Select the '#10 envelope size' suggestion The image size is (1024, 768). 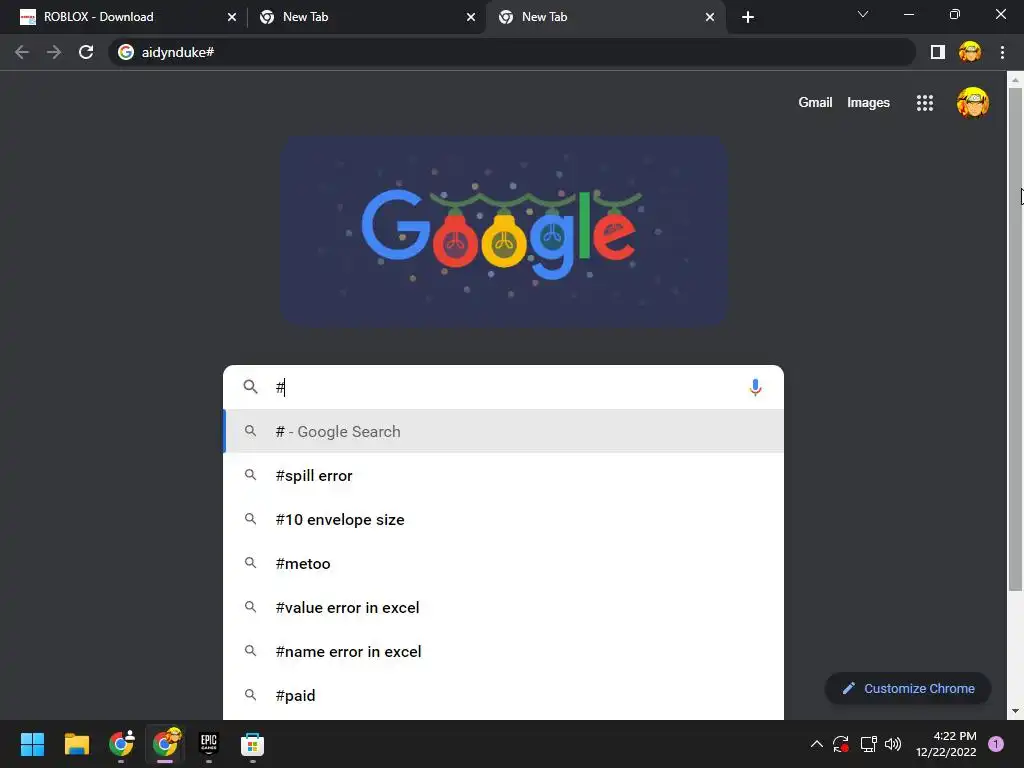tap(504, 519)
